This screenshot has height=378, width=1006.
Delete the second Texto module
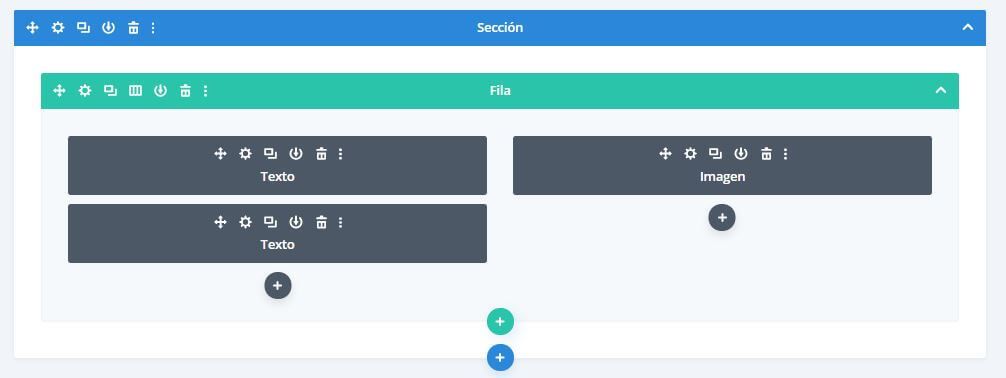click(x=321, y=222)
